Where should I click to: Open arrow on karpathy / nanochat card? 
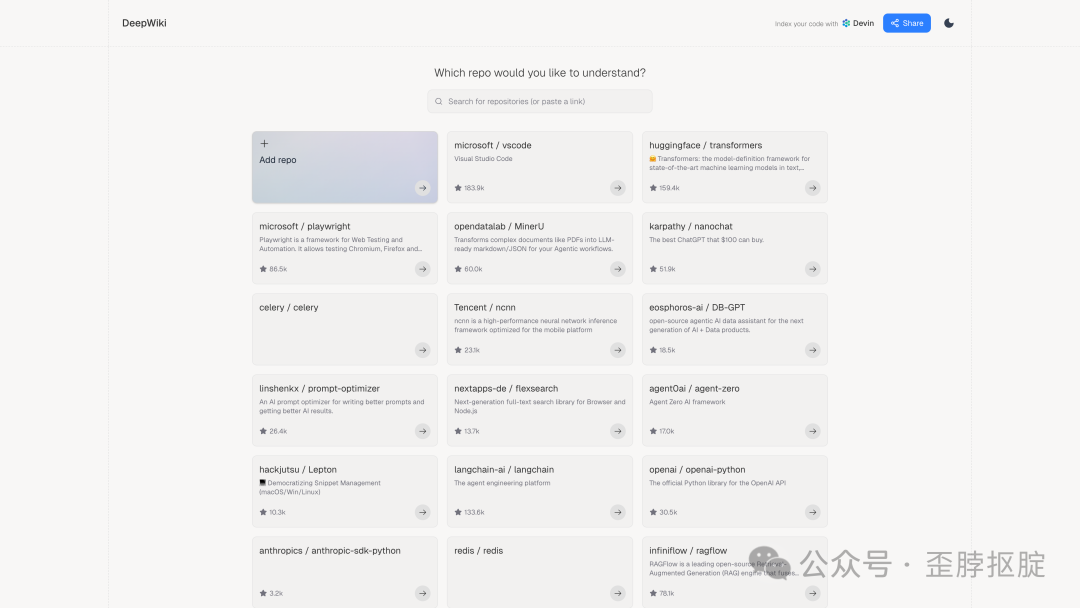813,269
